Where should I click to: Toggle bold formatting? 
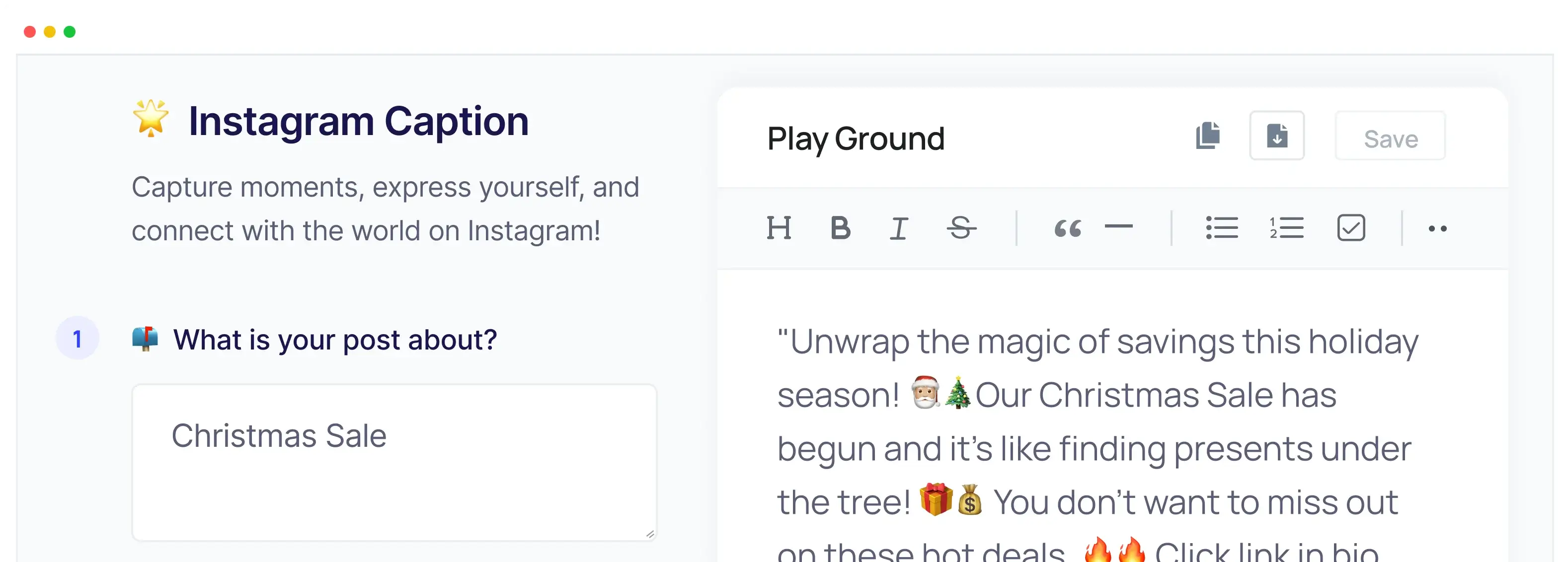coord(840,228)
